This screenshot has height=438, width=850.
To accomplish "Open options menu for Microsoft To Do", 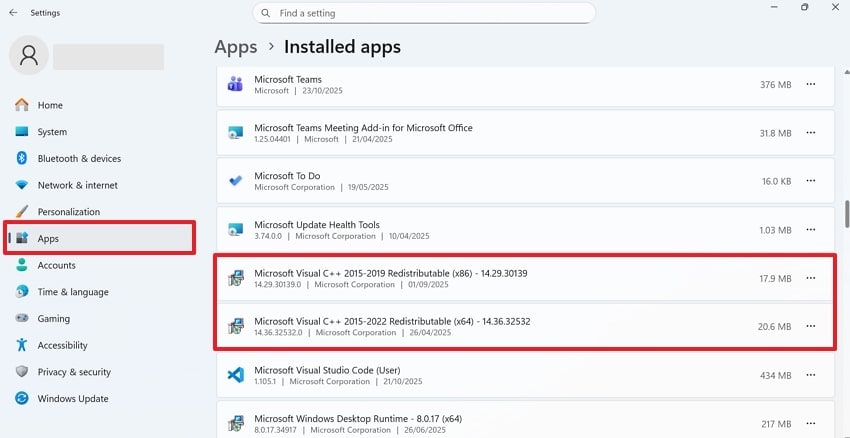I will point(810,181).
